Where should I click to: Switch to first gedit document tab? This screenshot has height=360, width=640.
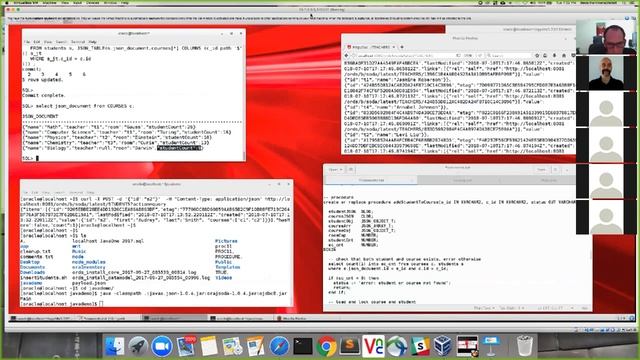[x=371, y=180]
